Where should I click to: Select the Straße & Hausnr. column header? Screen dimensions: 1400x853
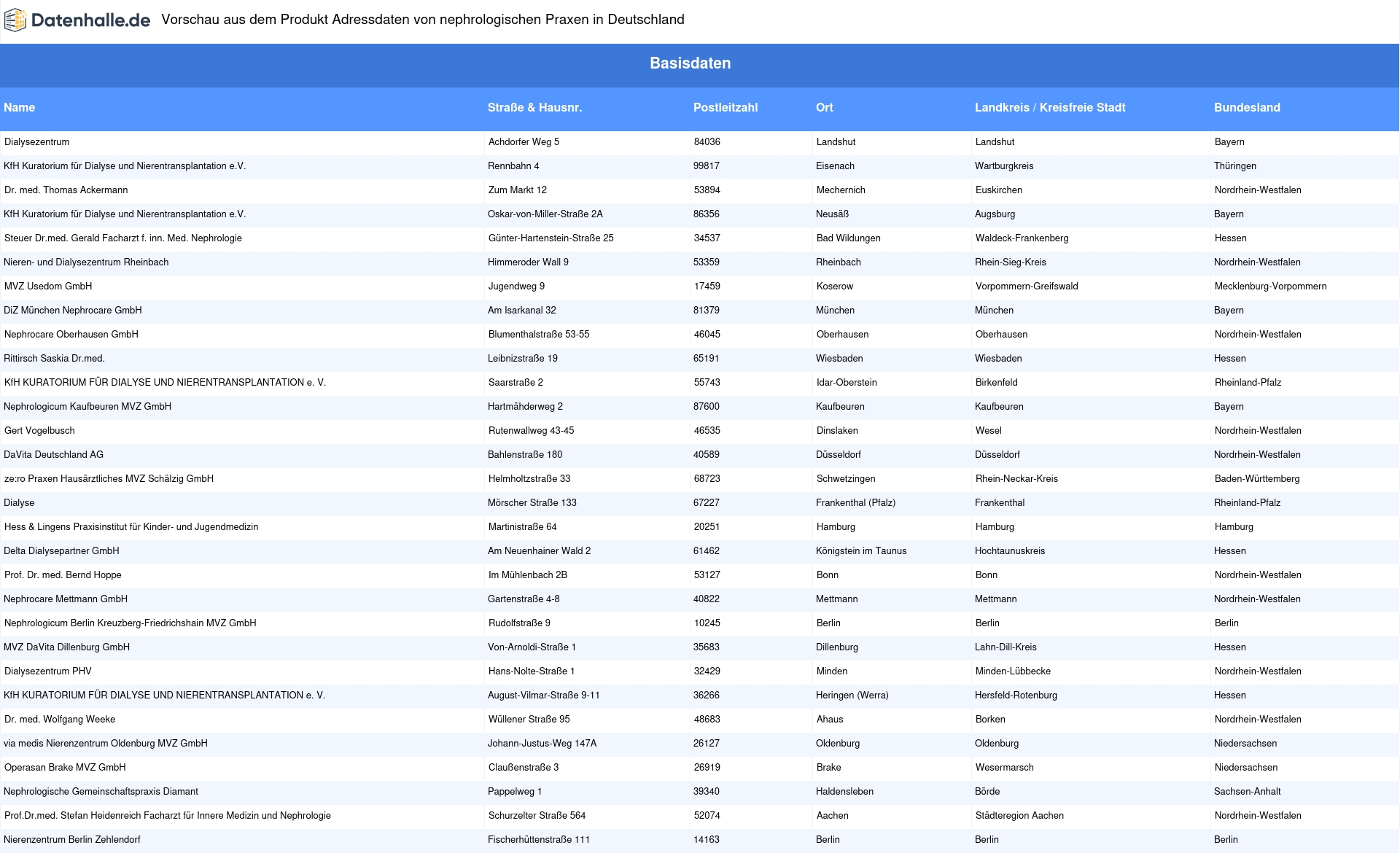tap(534, 108)
